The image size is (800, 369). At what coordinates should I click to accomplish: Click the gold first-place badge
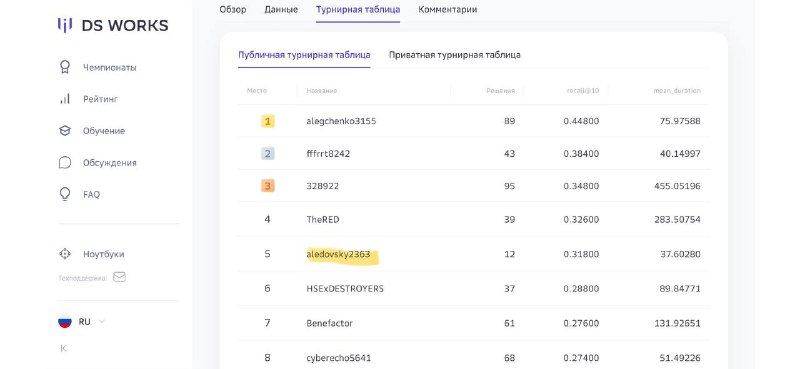click(267, 121)
